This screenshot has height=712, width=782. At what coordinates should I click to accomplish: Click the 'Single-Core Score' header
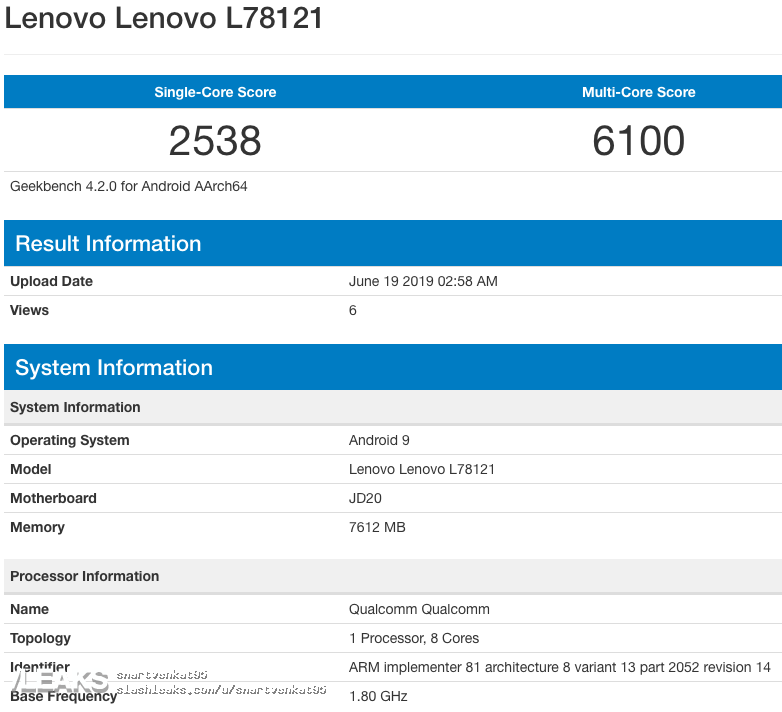215,92
